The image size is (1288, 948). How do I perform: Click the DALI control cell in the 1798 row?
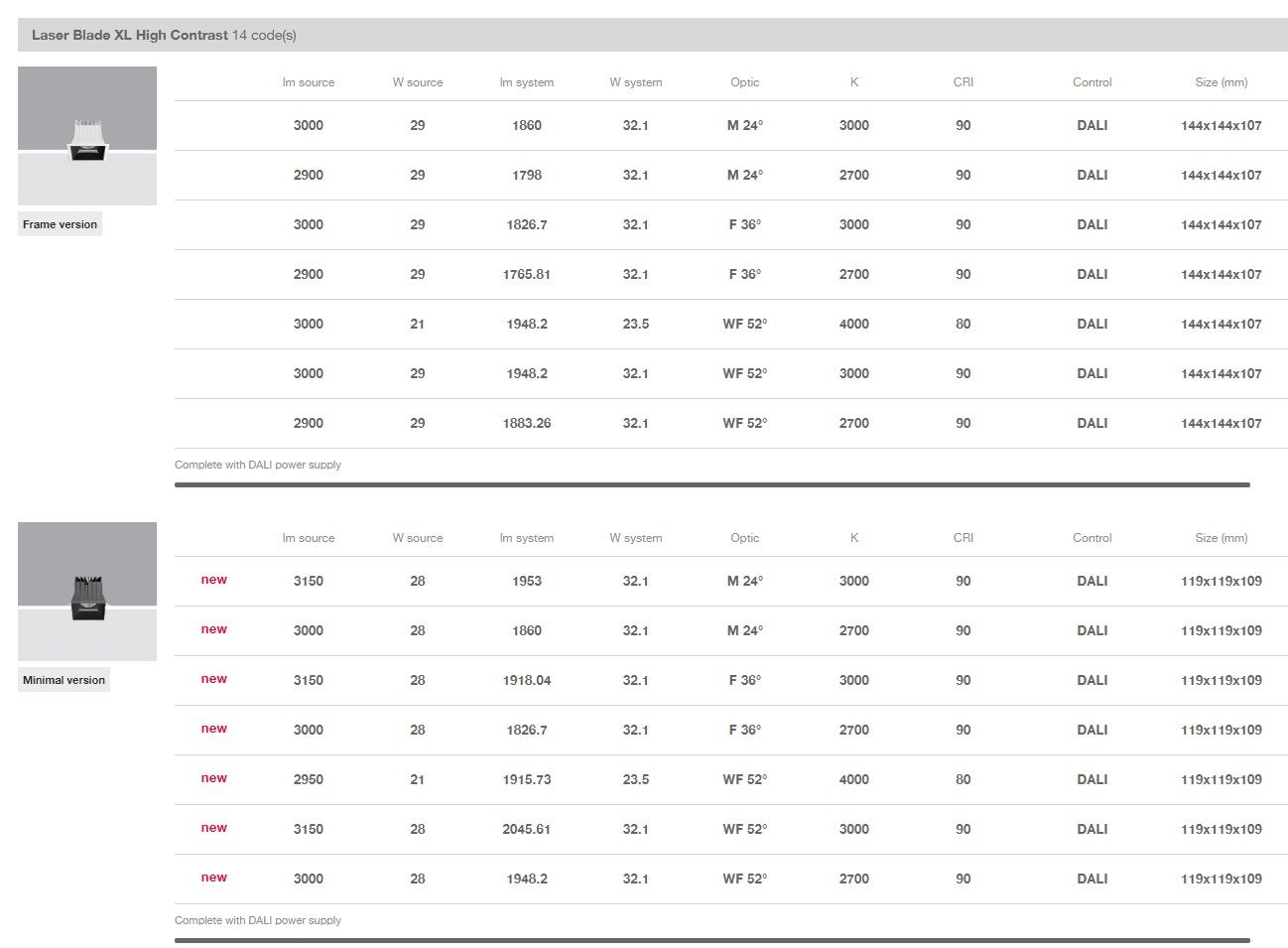tap(1092, 176)
